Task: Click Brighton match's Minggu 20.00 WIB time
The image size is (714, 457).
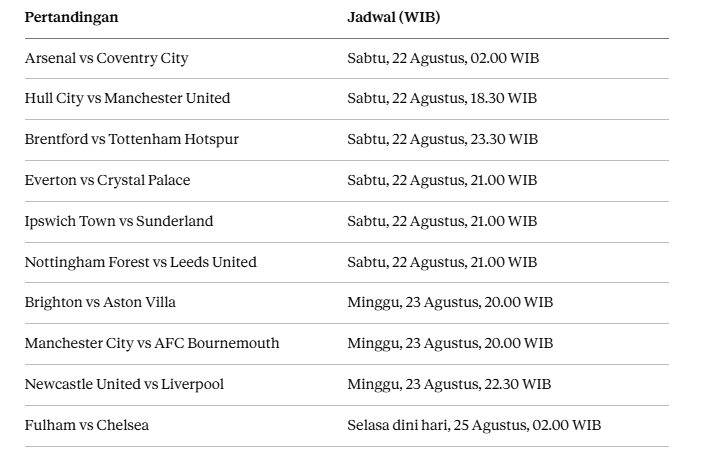Action: (x=450, y=302)
